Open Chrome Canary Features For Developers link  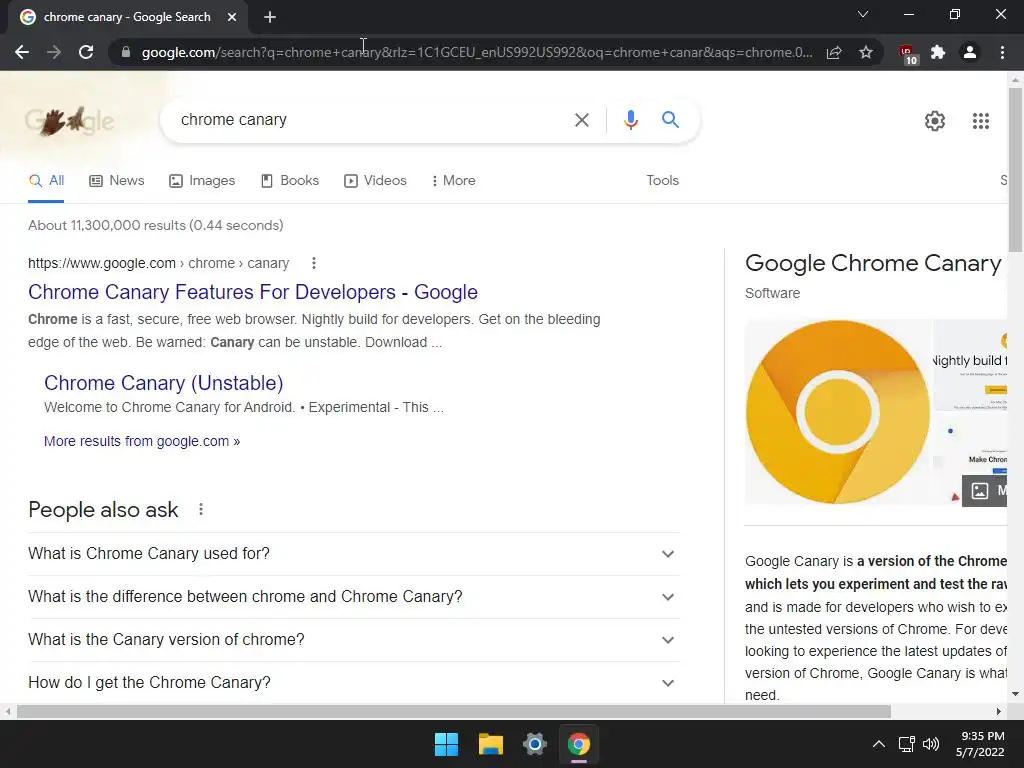pos(253,292)
